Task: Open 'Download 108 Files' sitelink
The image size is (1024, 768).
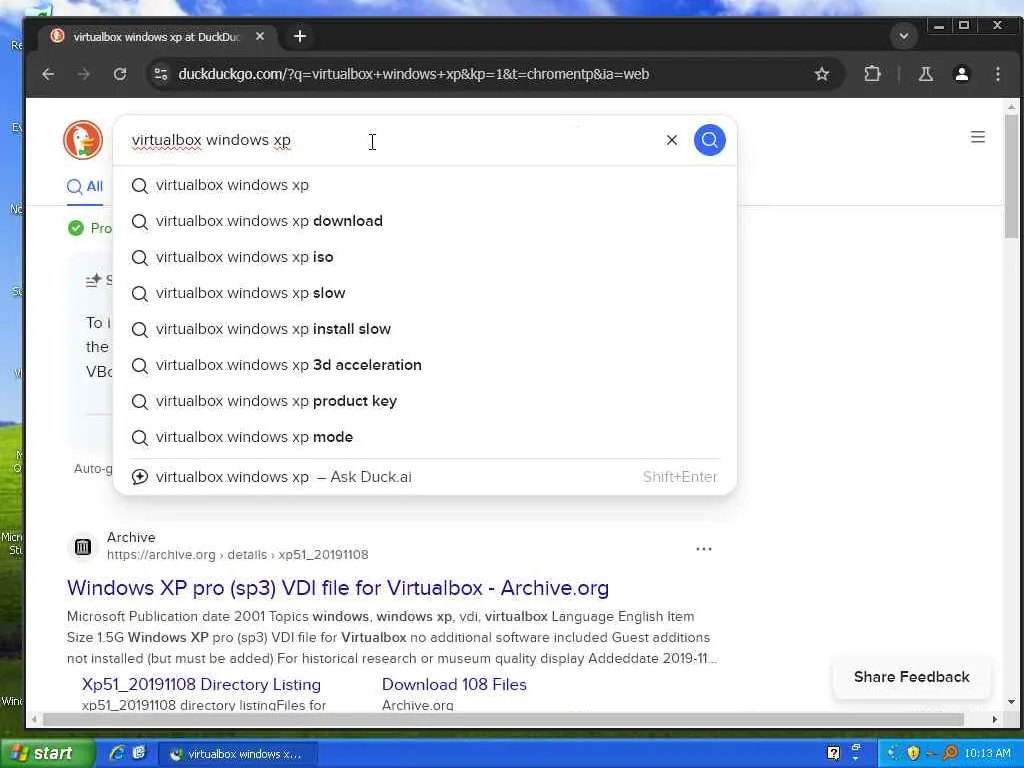Action: [454, 684]
